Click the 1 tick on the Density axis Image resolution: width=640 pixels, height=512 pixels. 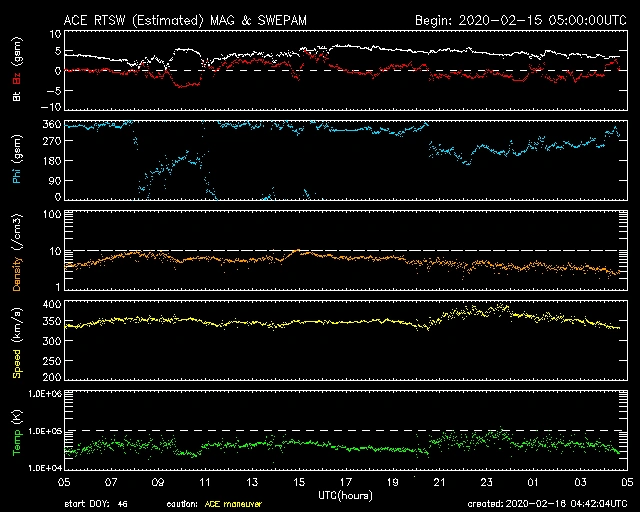point(58,287)
